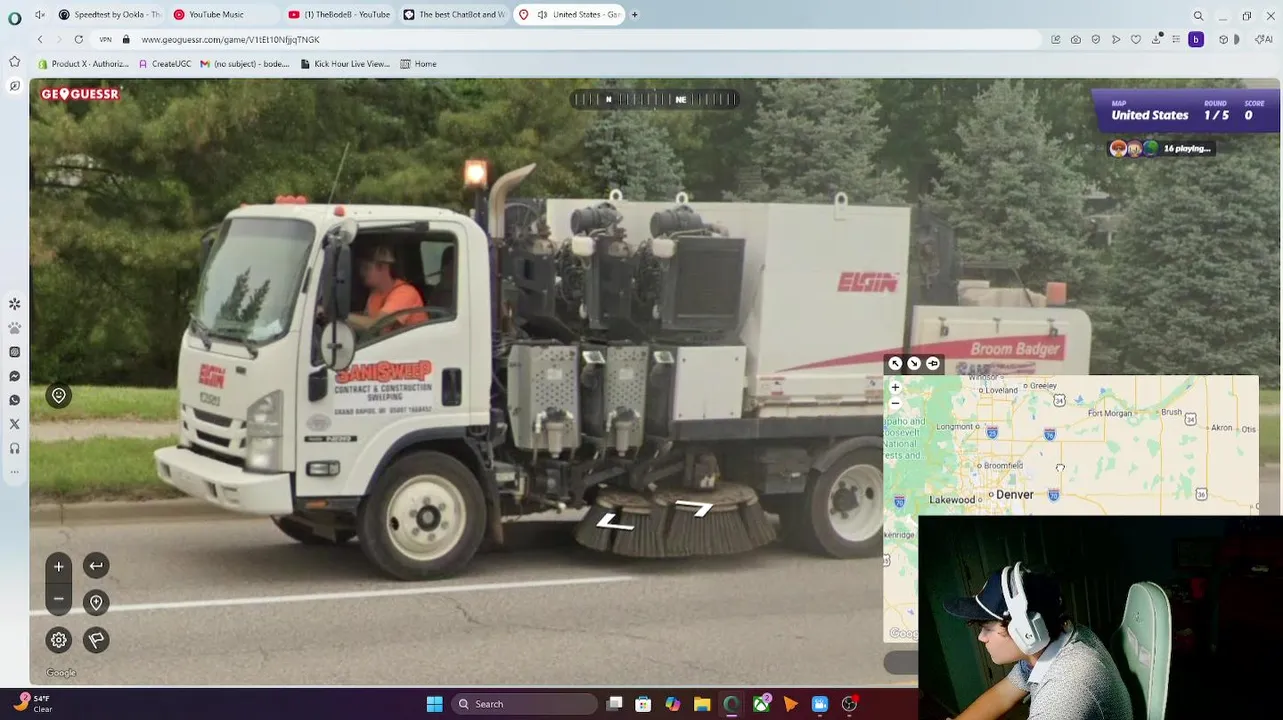Open the Easy Setup sliders icon
The width and height of the screenshot is (1283, 720).
point(1176,39)
